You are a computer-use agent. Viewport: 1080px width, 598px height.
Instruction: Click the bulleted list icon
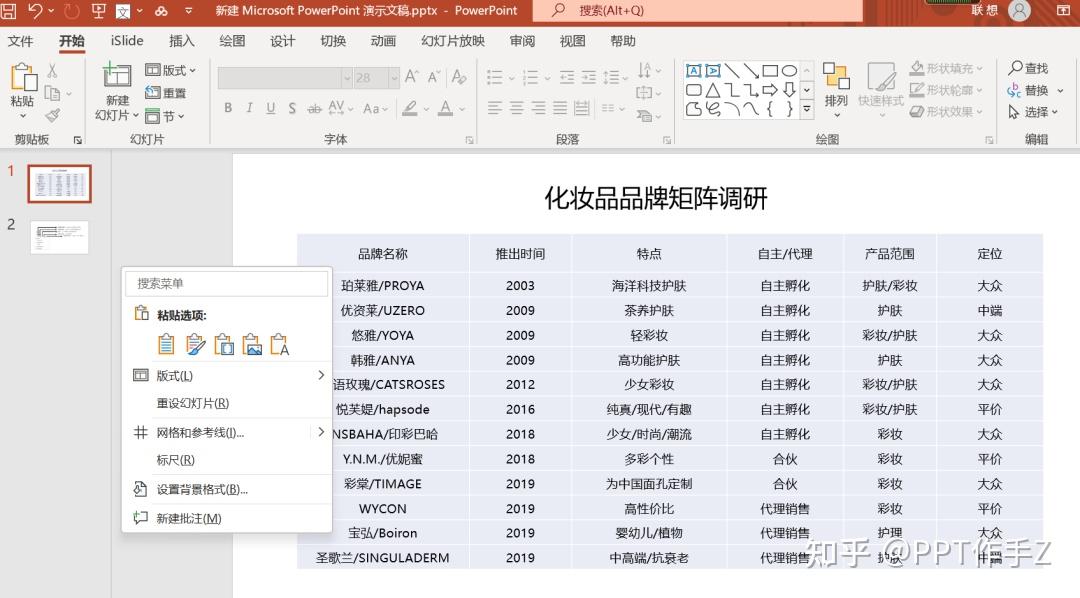coord(495,77)
